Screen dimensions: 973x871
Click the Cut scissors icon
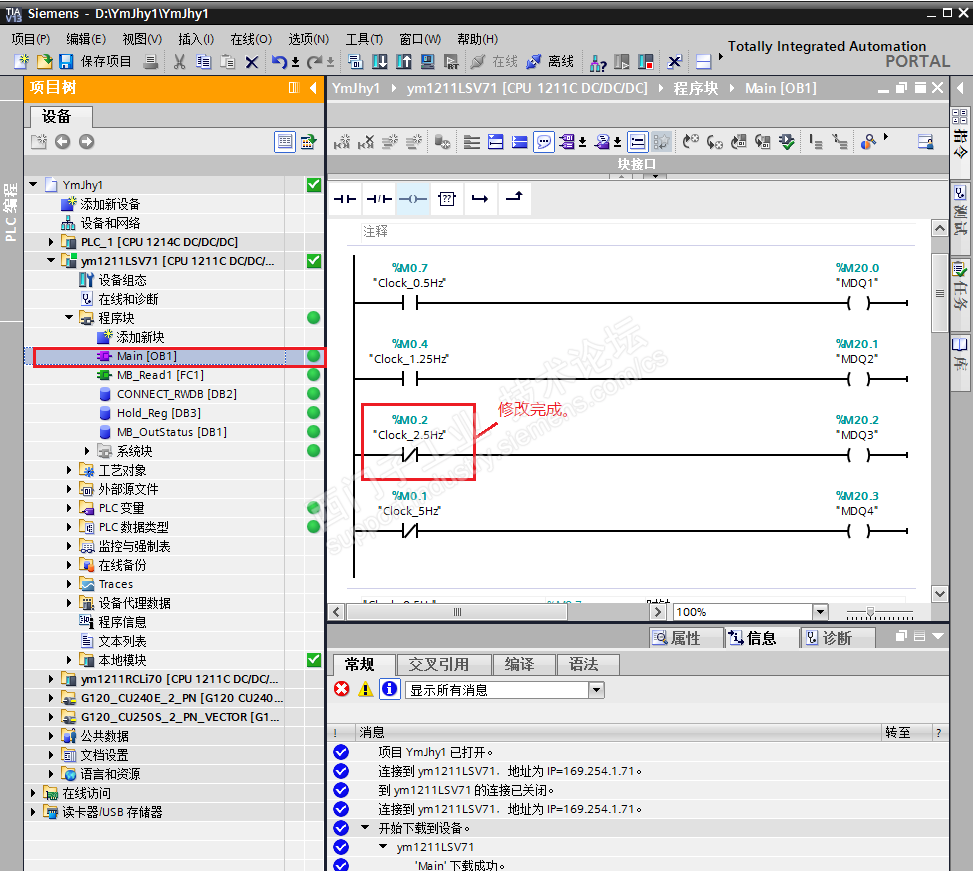[180, 61]
